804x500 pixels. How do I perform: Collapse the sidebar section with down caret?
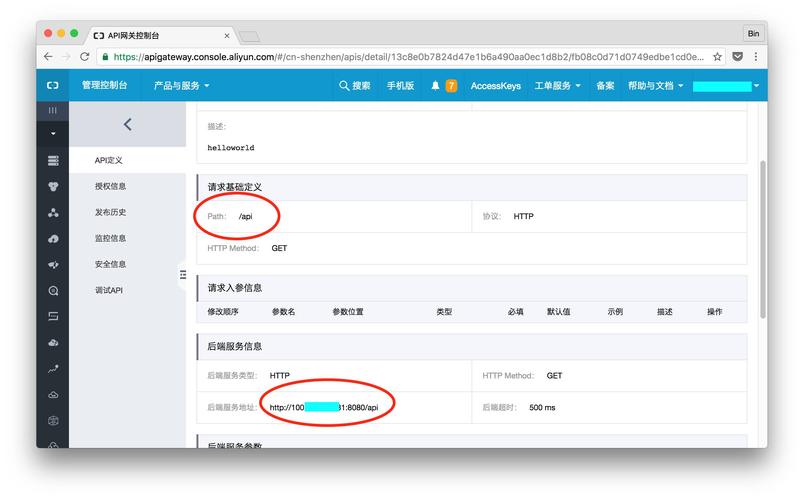tap(53, 133)
